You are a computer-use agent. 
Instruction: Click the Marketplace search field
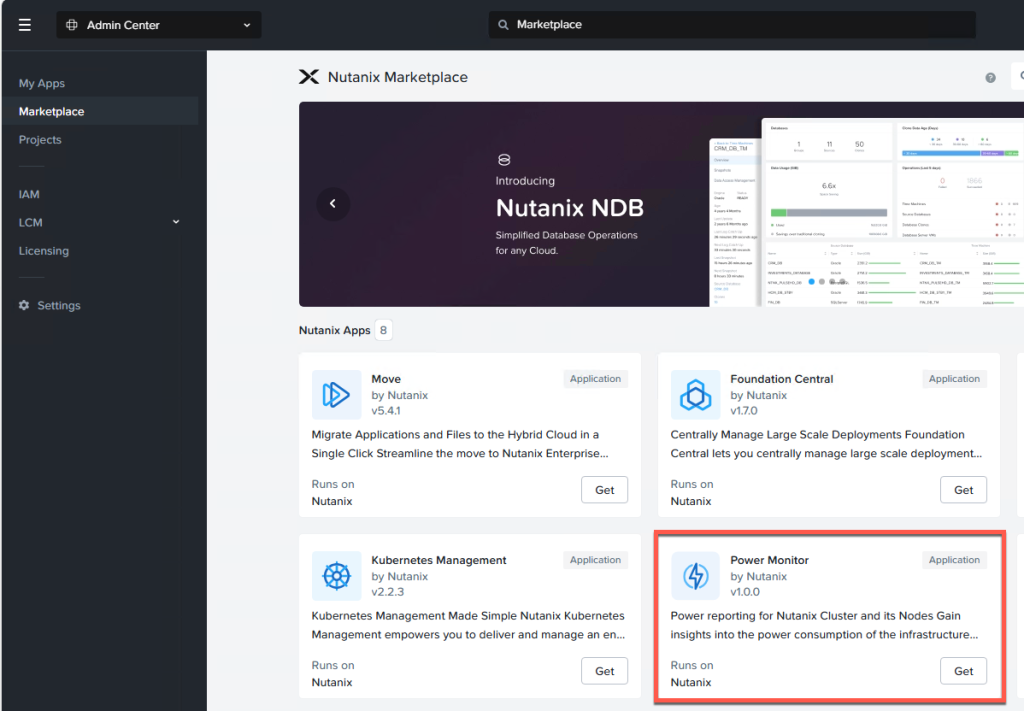click(x=732, y=25)
